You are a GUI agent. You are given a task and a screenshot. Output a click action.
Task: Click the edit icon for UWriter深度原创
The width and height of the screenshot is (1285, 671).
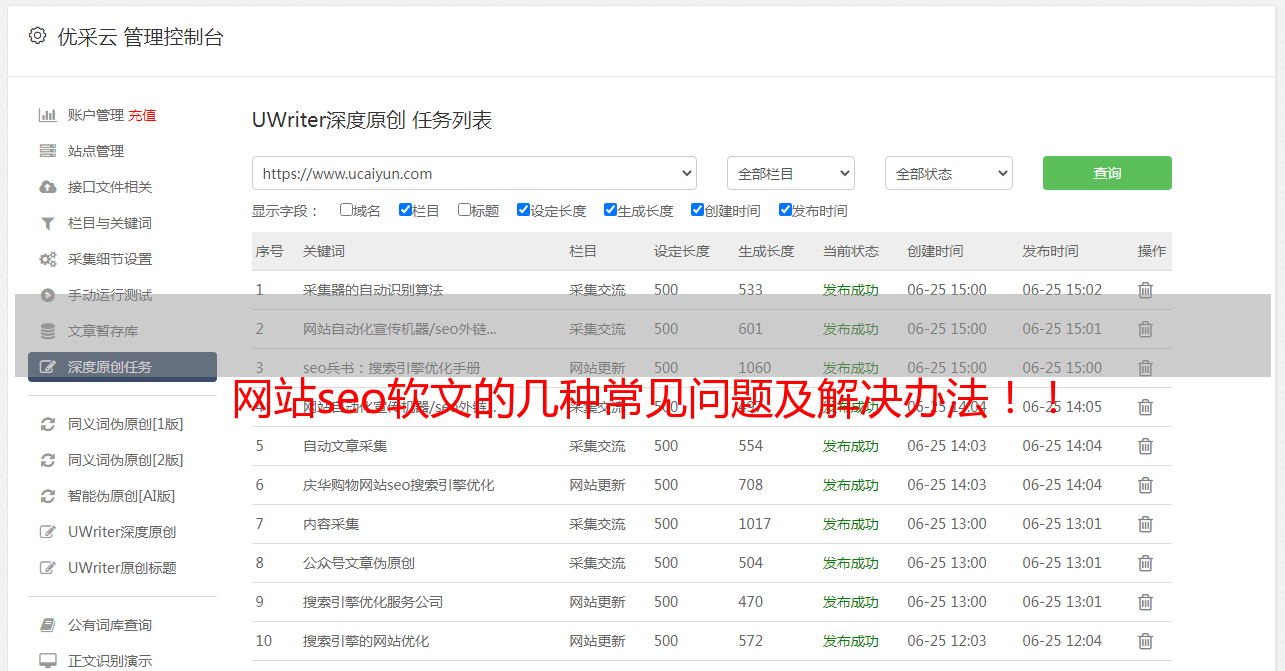[47, 532]
